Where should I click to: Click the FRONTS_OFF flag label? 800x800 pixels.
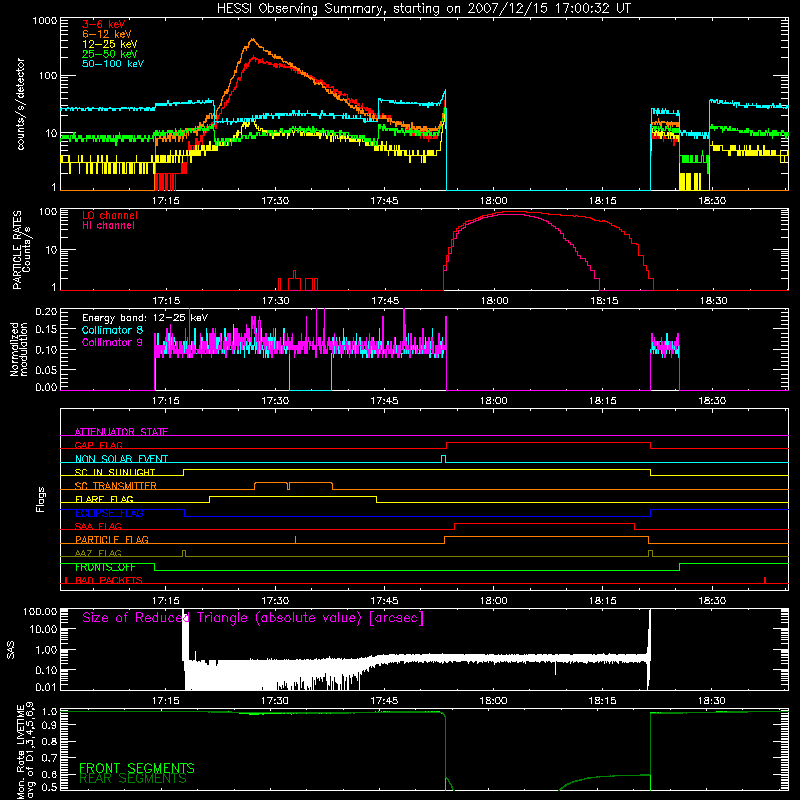click(x=105, y=567)
